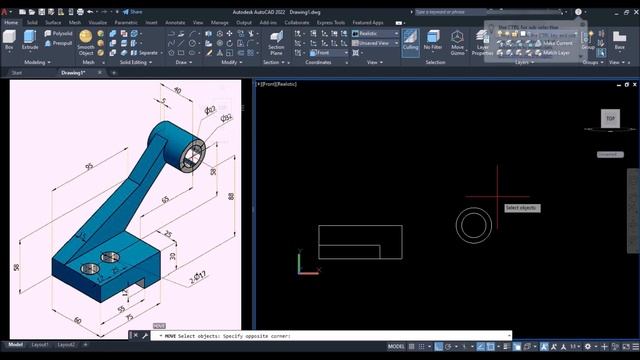The image size is (640, 360).
Task: Select the Line draw tool
Action: click(x=181, y=43)
